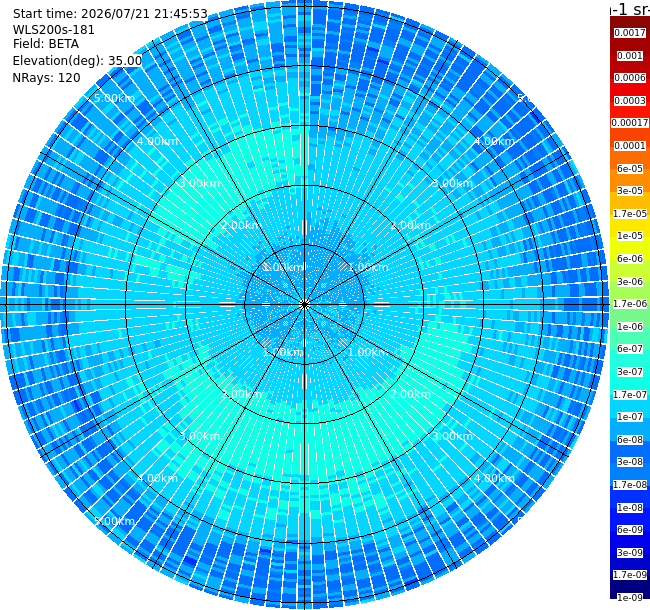Select the Elevation(deg): 35.00 text
Screen dimensions: 650x610
(x=77, y=61)
